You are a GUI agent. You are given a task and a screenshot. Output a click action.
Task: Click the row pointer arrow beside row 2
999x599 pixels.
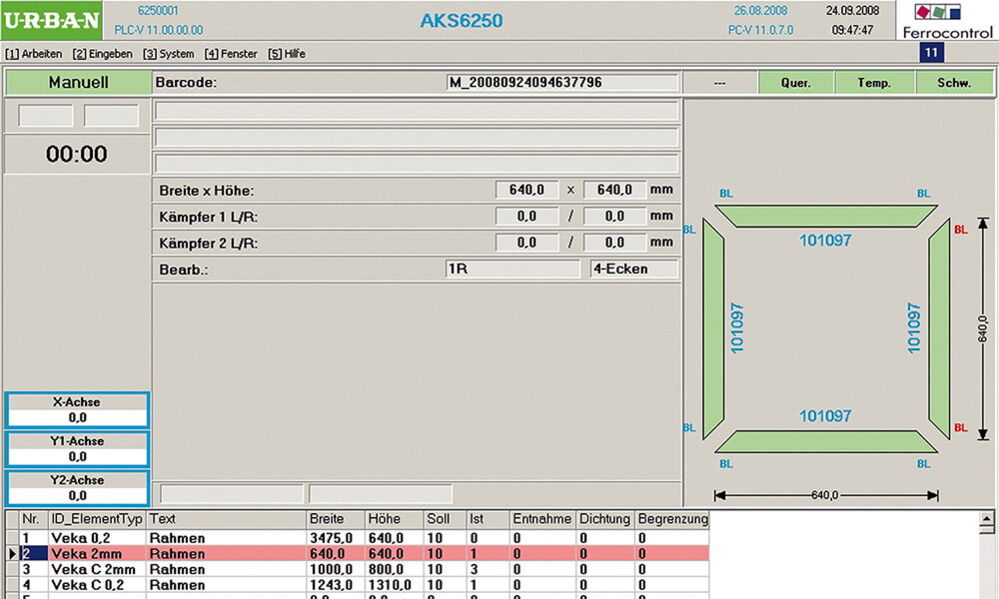12,553
